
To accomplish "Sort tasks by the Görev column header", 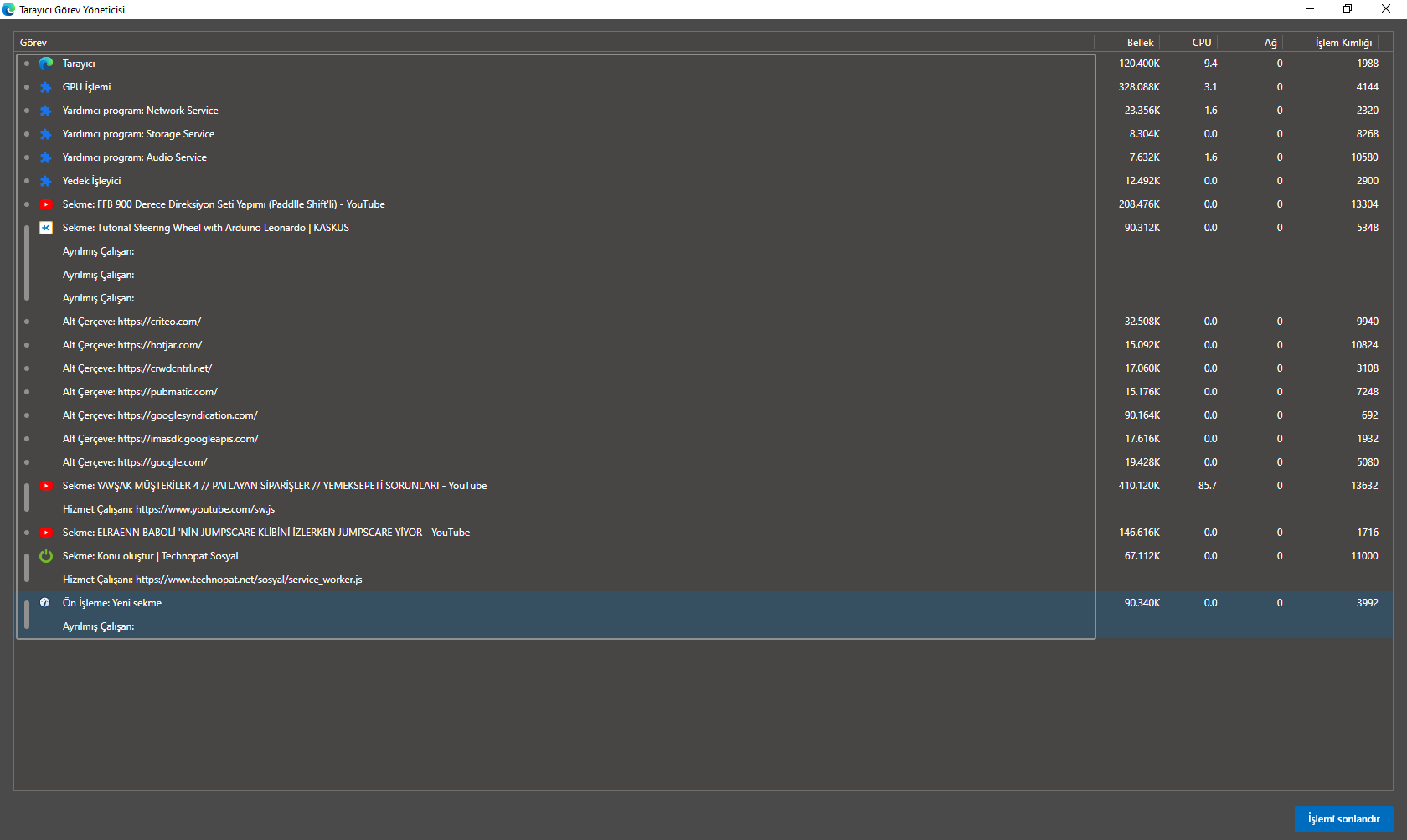I will (x=554, y=43).
